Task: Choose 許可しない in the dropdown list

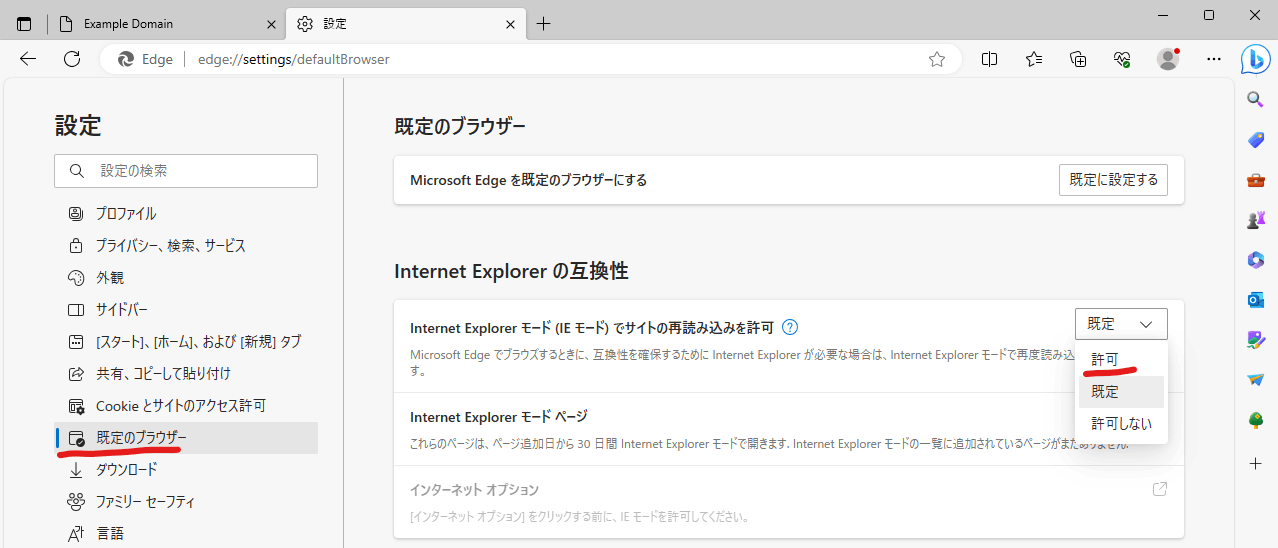Action: 1121,423
